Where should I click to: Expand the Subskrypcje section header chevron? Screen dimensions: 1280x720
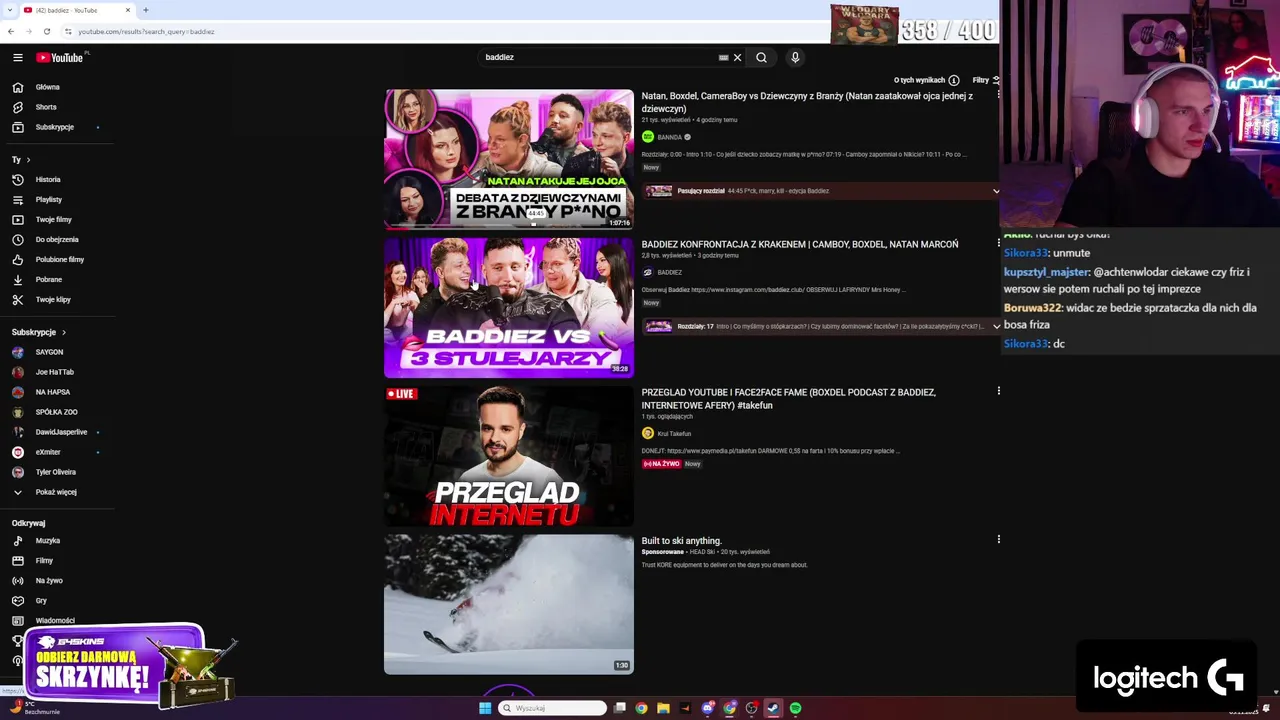63,332
